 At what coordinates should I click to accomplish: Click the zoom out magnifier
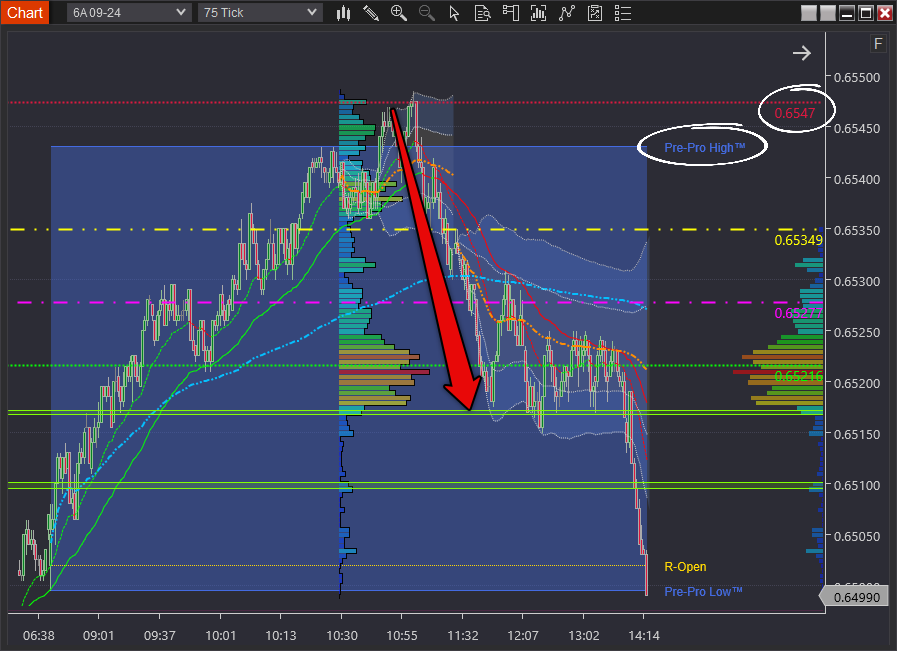[427, 13]
